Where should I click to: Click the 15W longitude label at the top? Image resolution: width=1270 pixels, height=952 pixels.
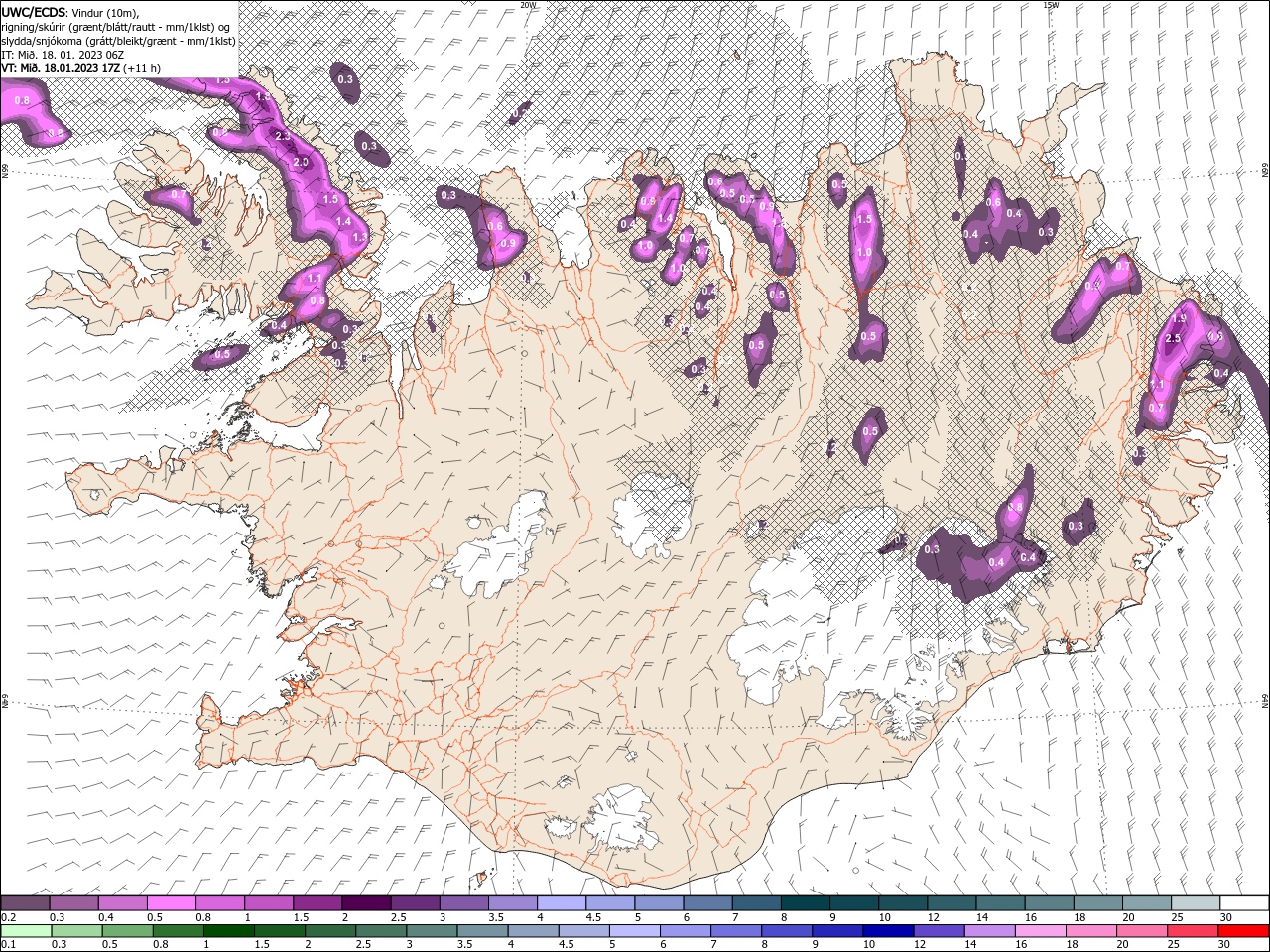coord(1051,5)
